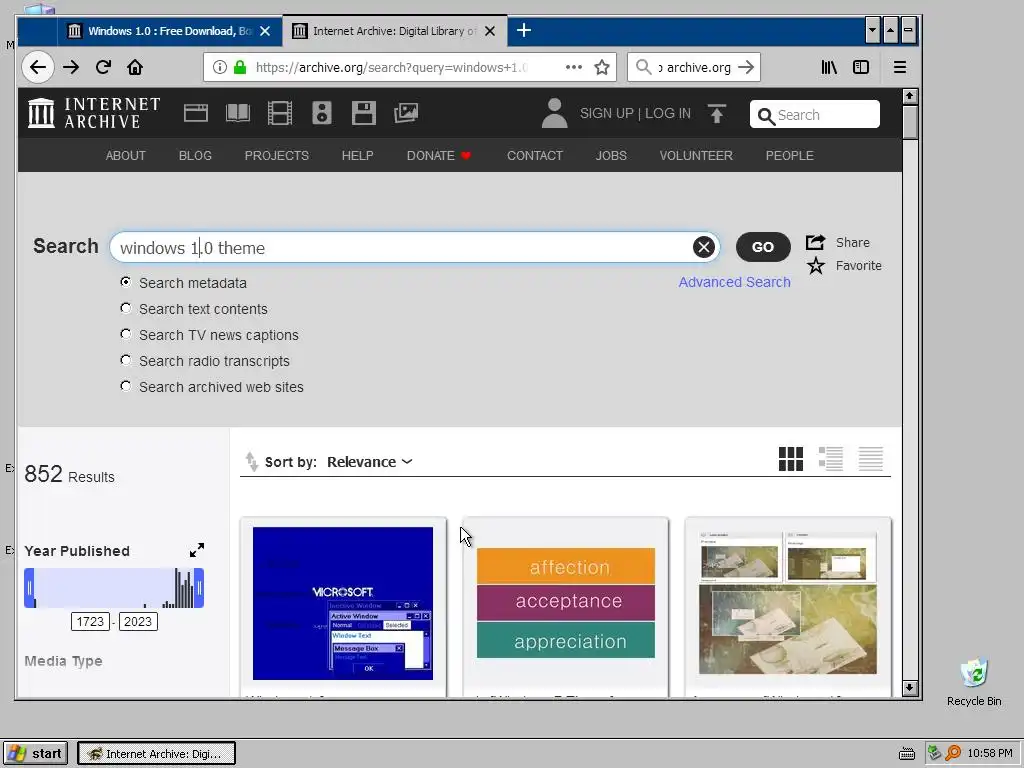Click the Windows Start button
Screen dimensions: 1024x768
click(35, 753)
